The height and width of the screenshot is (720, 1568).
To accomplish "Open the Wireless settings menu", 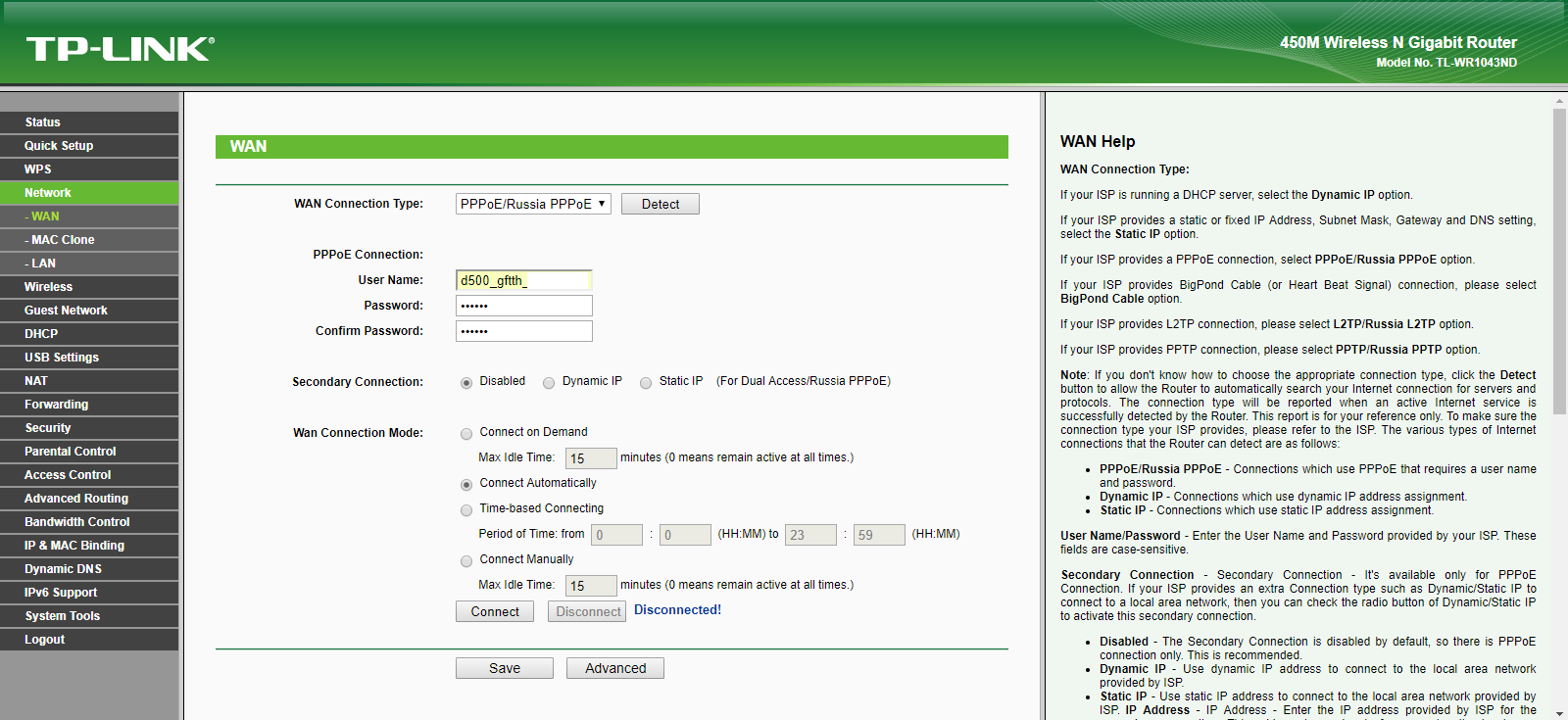I will pos(89,287).
